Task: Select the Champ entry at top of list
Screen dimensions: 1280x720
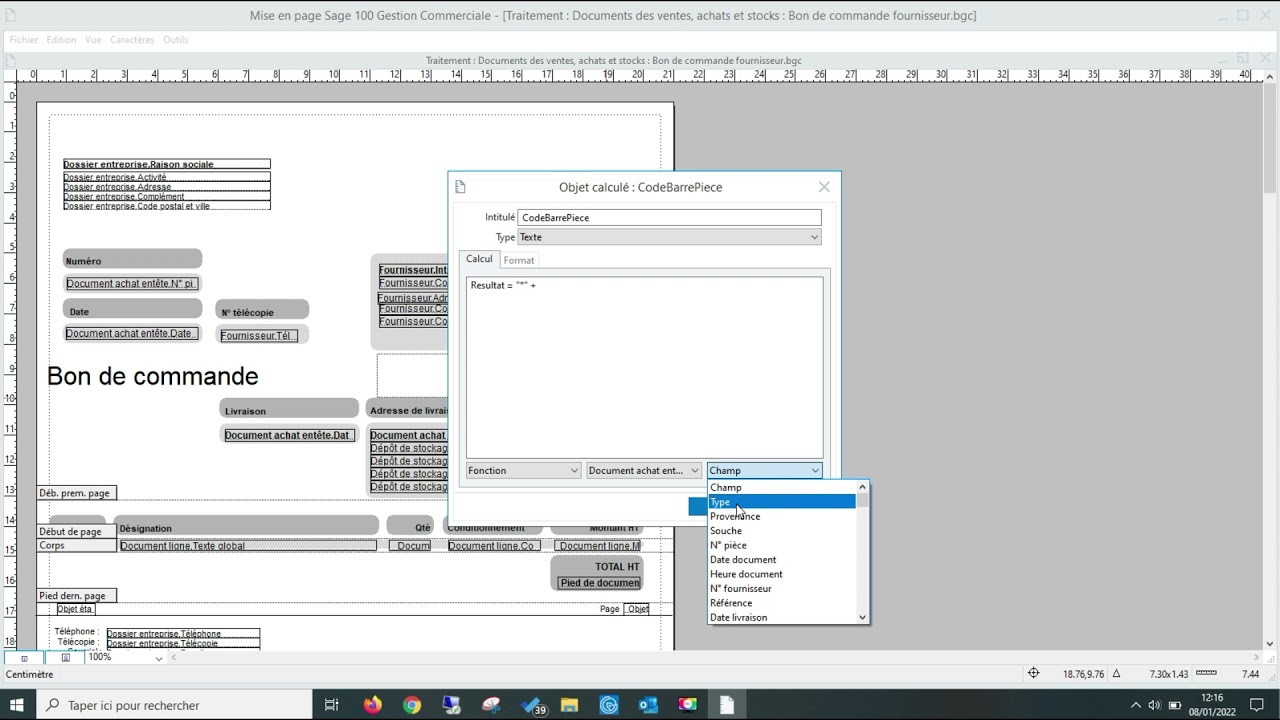Action: pyautogui.click(x=782, y=487)
